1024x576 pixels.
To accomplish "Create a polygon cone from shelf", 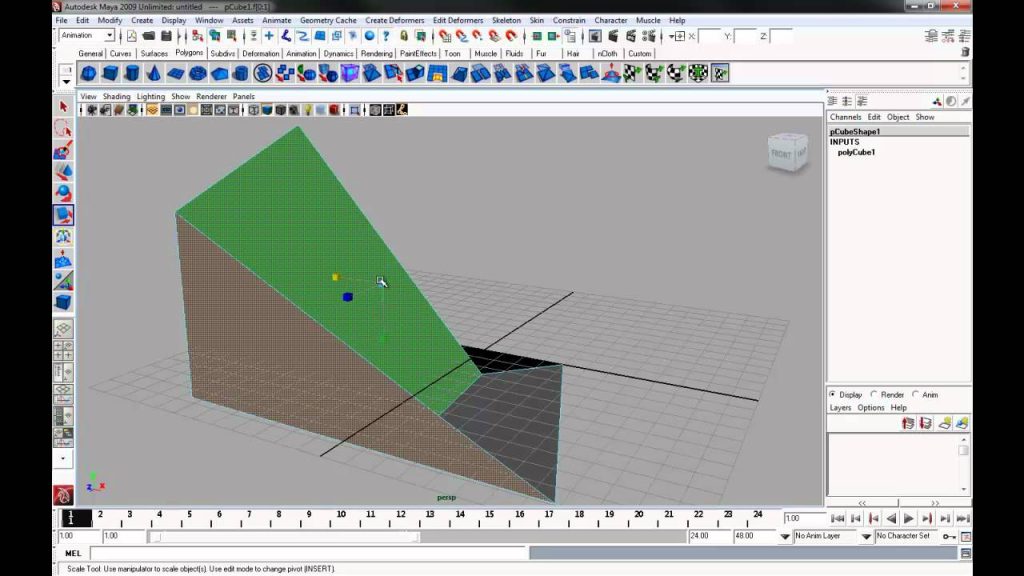I will [x=153, y=73].
